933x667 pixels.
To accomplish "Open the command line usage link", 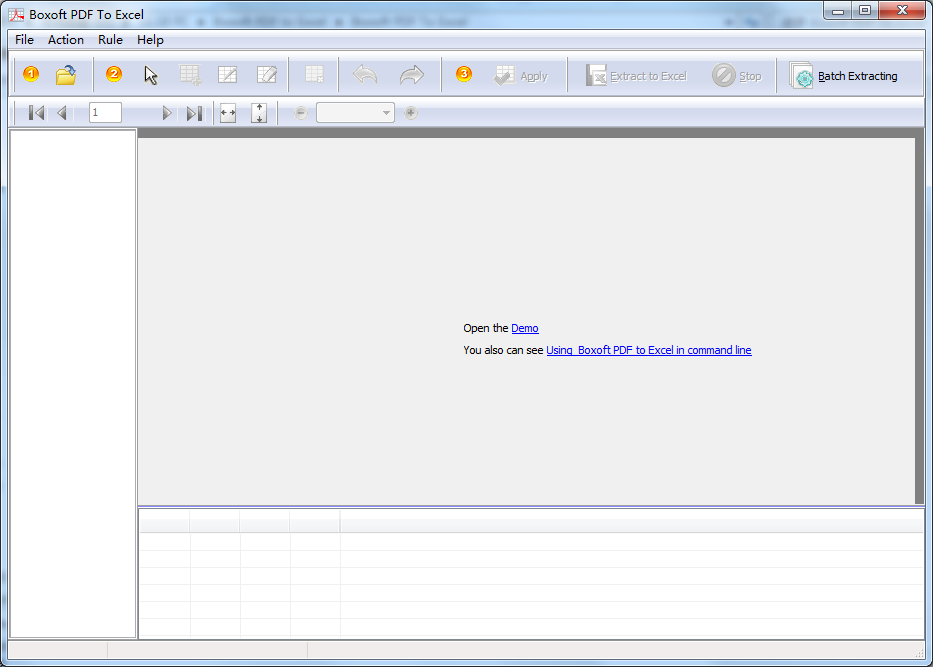I will click(649, 350).
